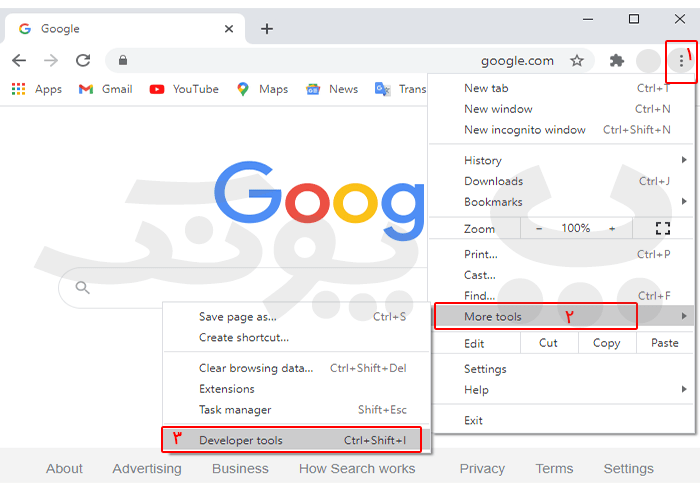700x490 pixels.
Task: Click the Google logo
Action: pos(320,200)
